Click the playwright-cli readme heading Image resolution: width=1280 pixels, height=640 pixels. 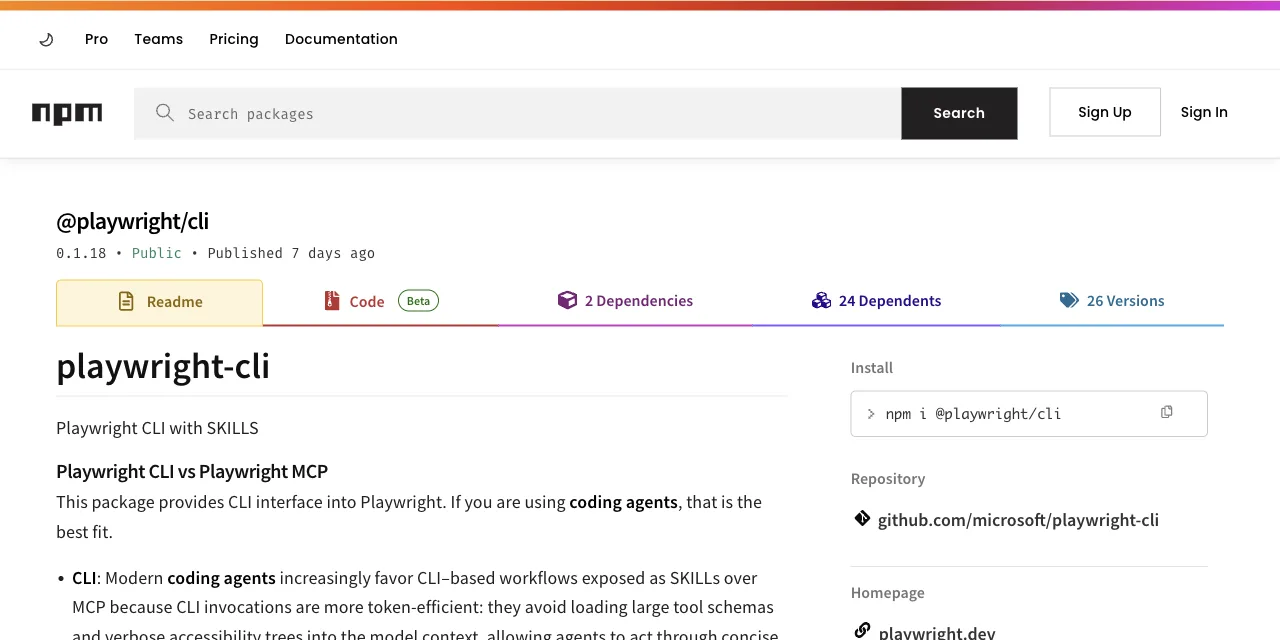pyautogui.click(x=163, y=366)
